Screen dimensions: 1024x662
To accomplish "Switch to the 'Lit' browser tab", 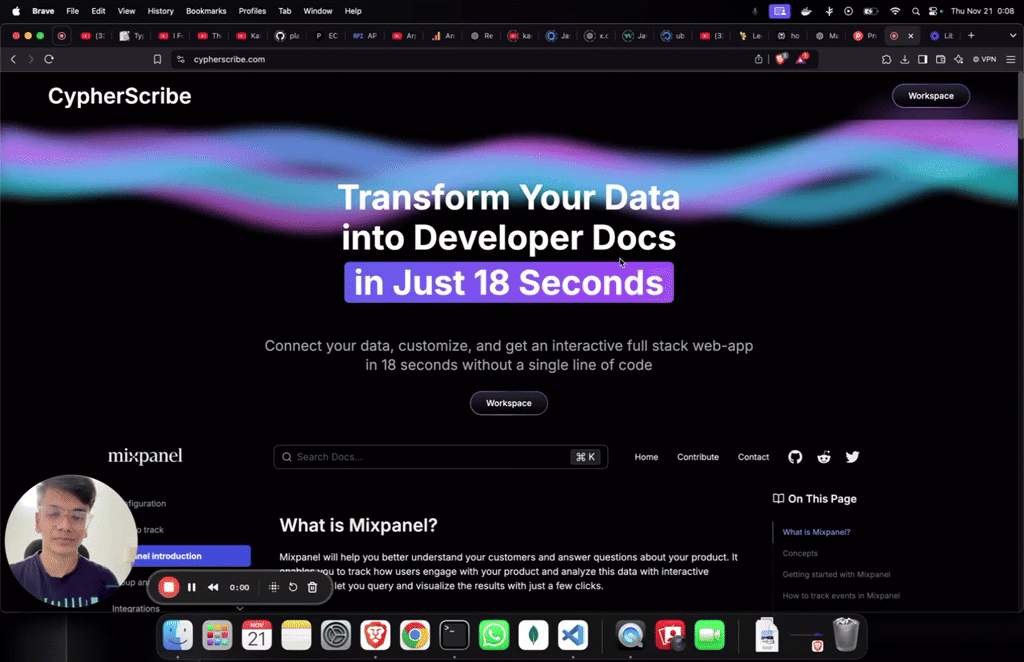I will [x=942, y=36].
